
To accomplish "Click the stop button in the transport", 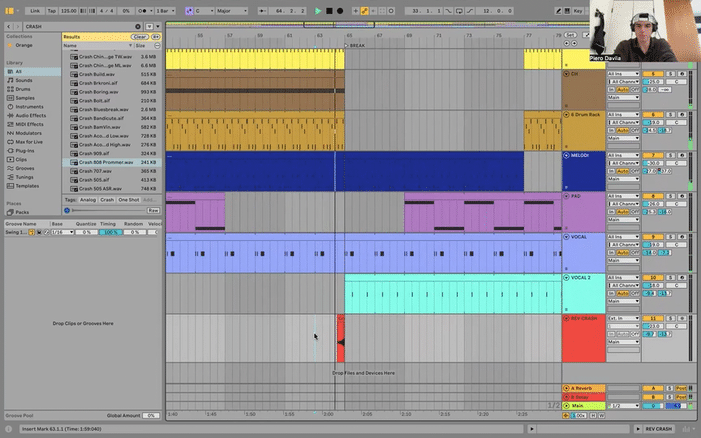I will [329, 11].
